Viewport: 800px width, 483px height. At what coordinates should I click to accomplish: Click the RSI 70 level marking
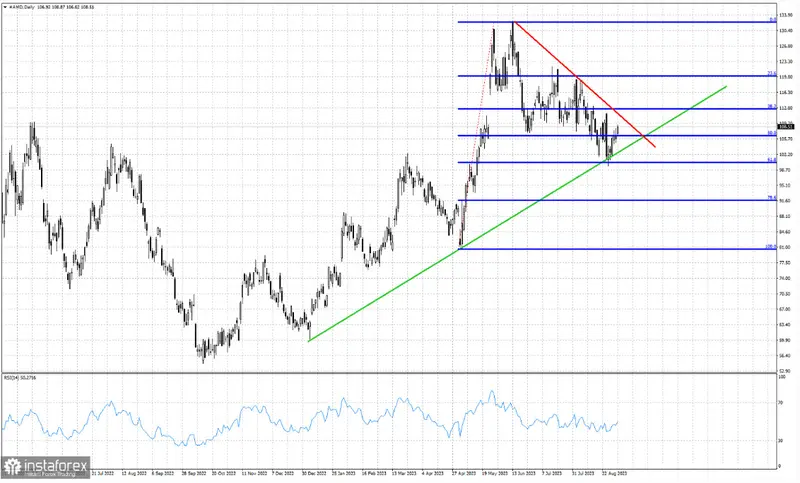coord(782,401)
